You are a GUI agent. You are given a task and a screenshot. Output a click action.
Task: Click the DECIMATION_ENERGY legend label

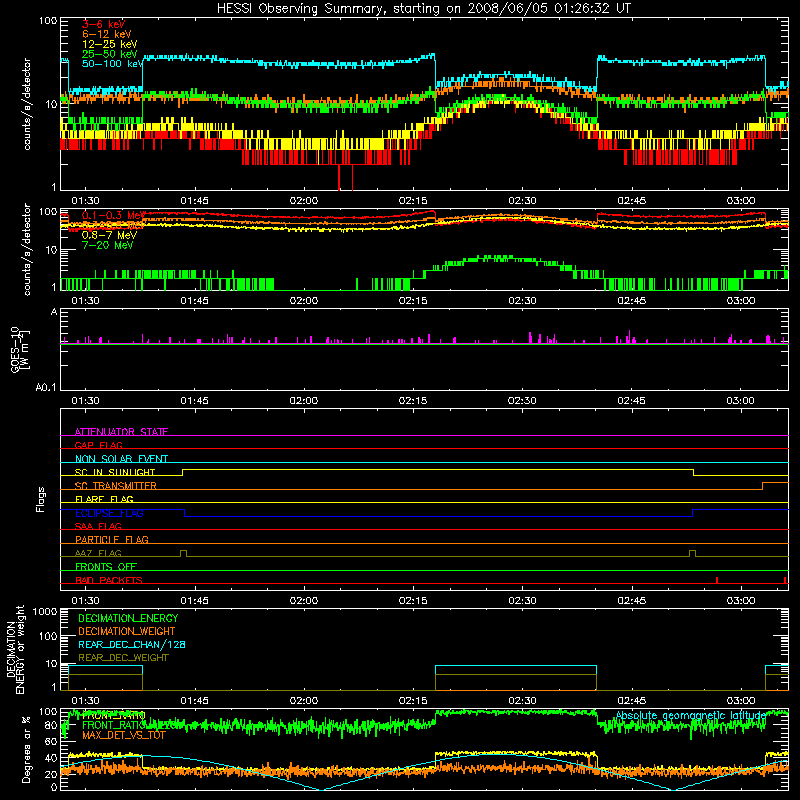pos(128,618)
